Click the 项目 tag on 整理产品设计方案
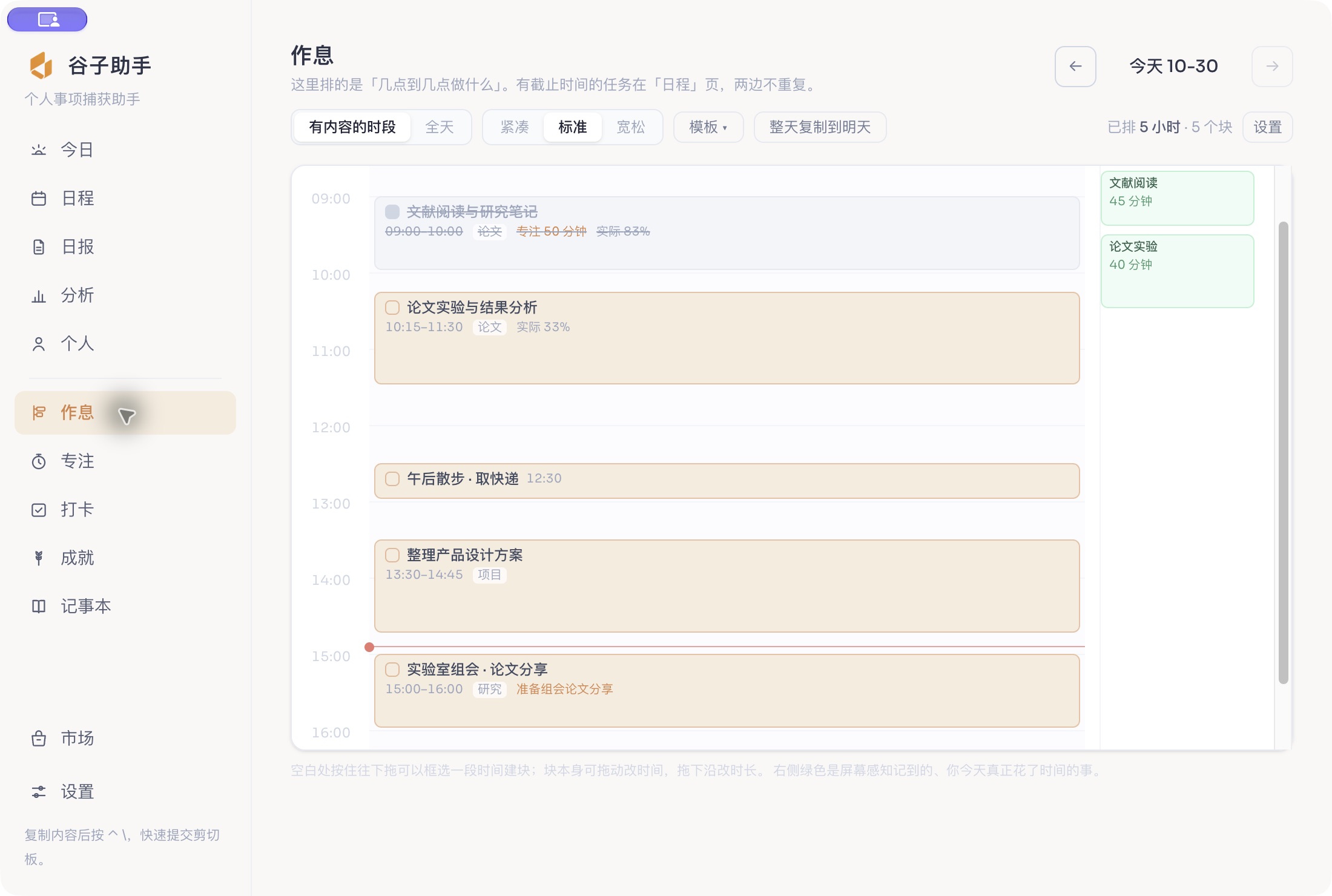This screenshot has height=896, width=1332. point(490,575)
